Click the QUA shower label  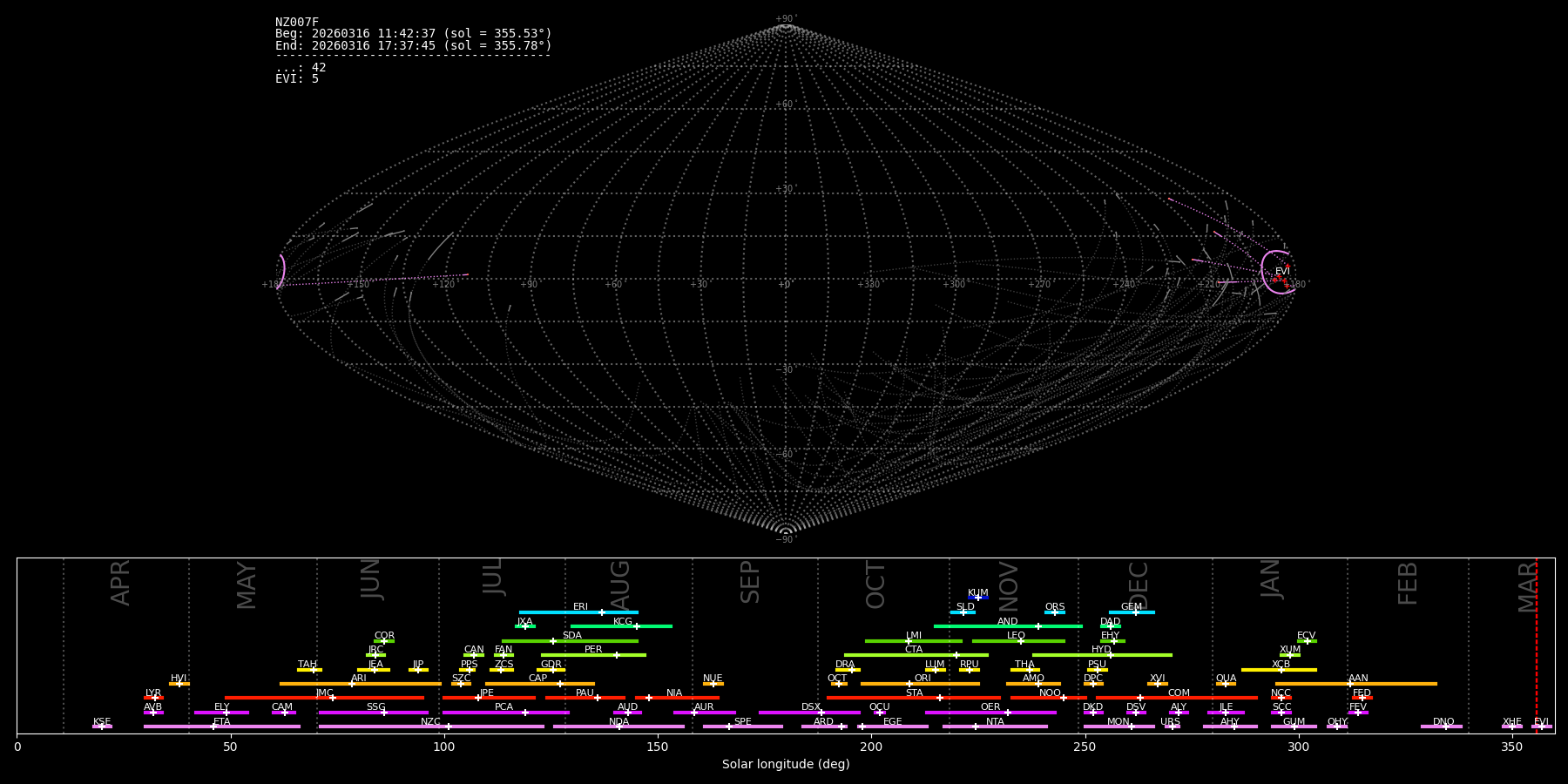click(1226, 679)
